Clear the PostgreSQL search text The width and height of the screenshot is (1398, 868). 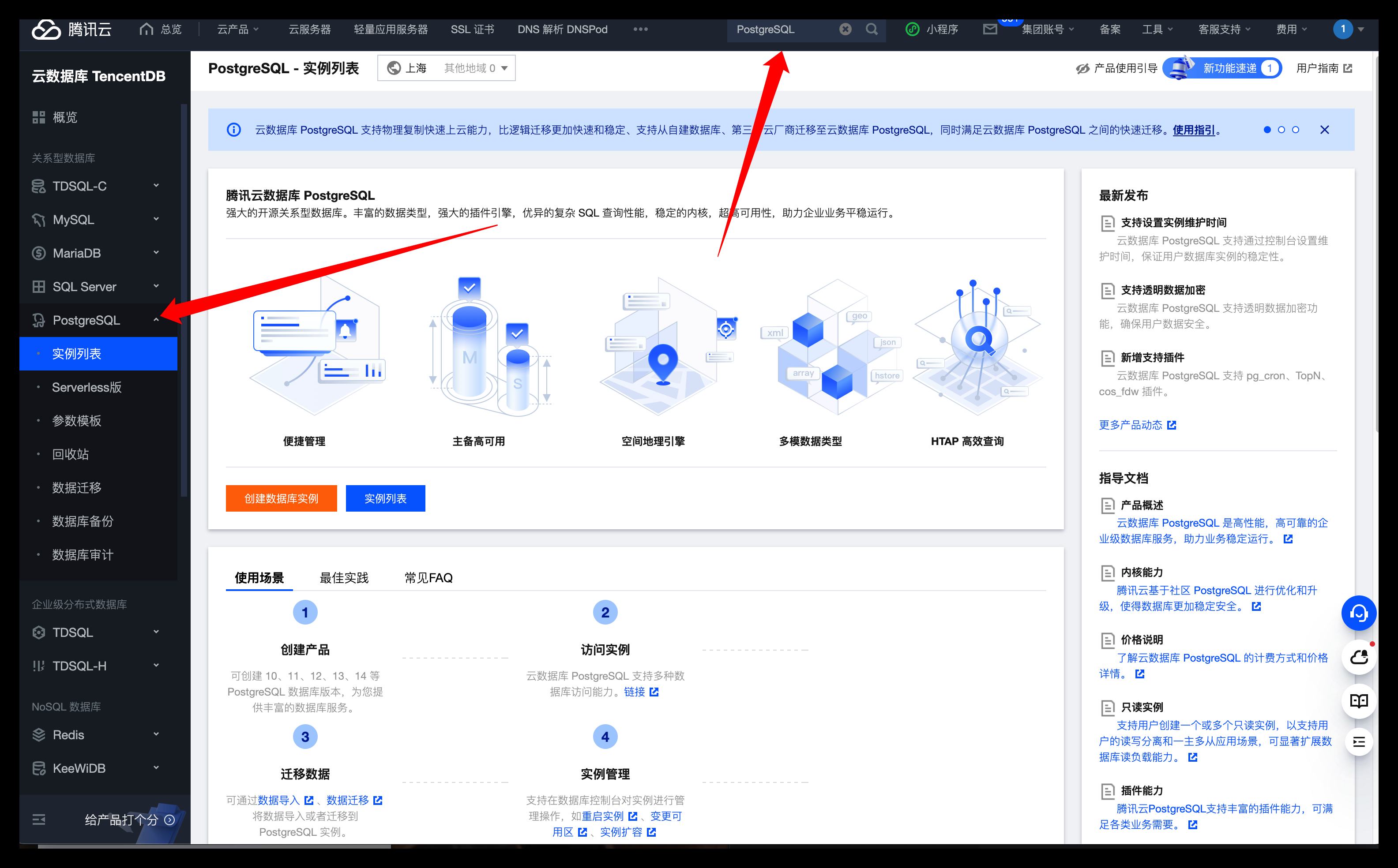[x=846, y=29]
